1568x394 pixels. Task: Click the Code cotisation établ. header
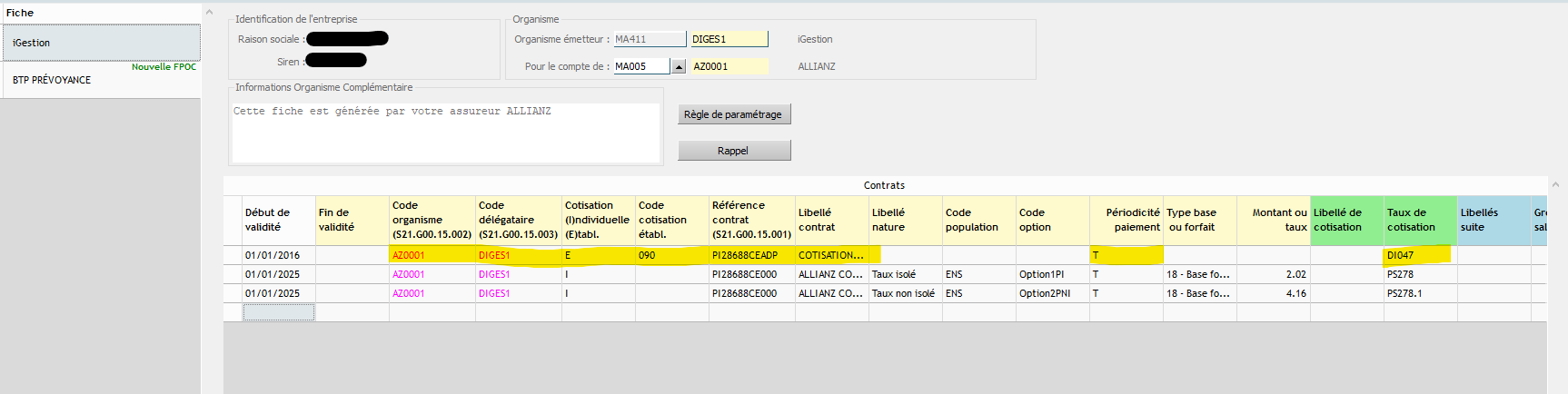672,220
